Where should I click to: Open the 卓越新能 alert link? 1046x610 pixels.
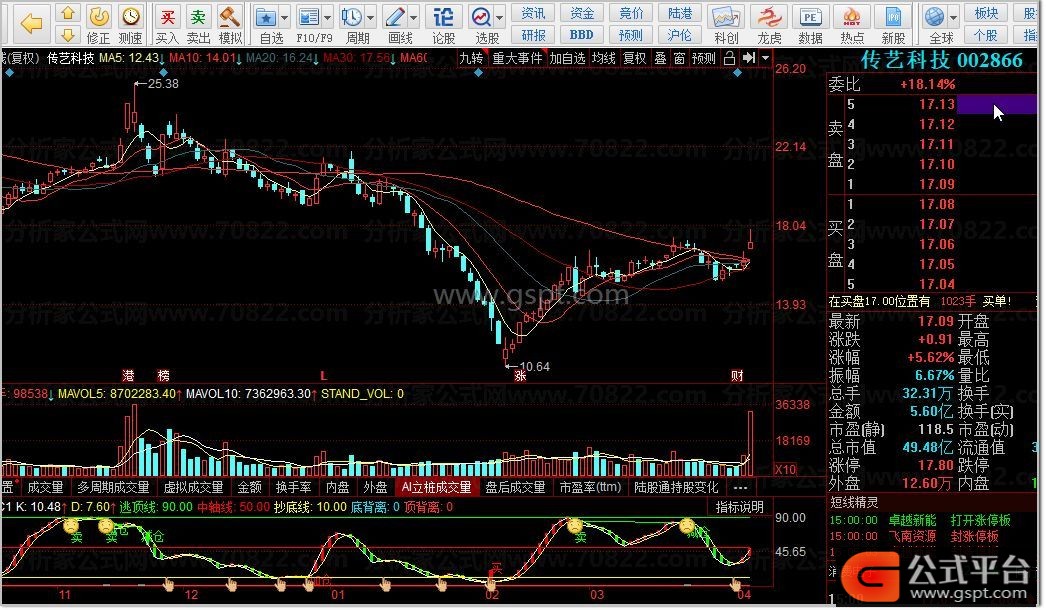[912, 521]
